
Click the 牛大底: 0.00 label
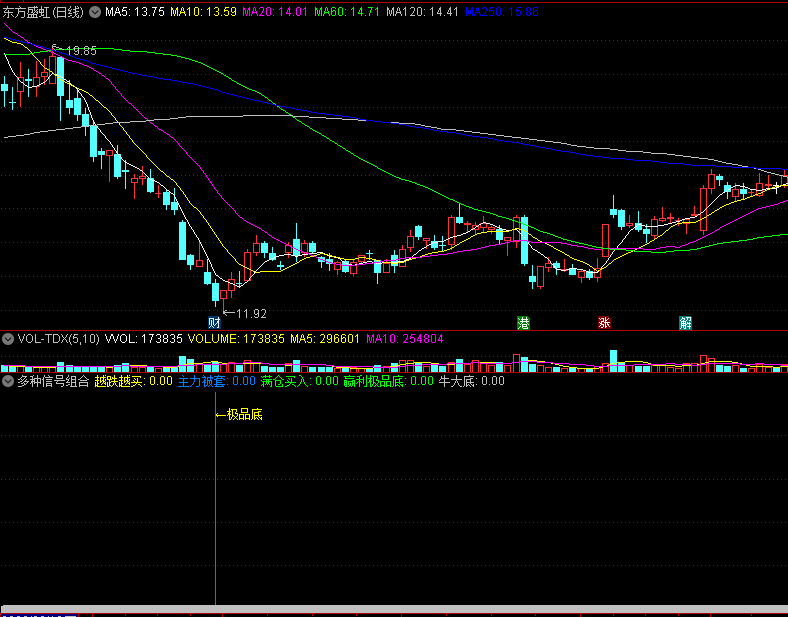coord(471,381)
